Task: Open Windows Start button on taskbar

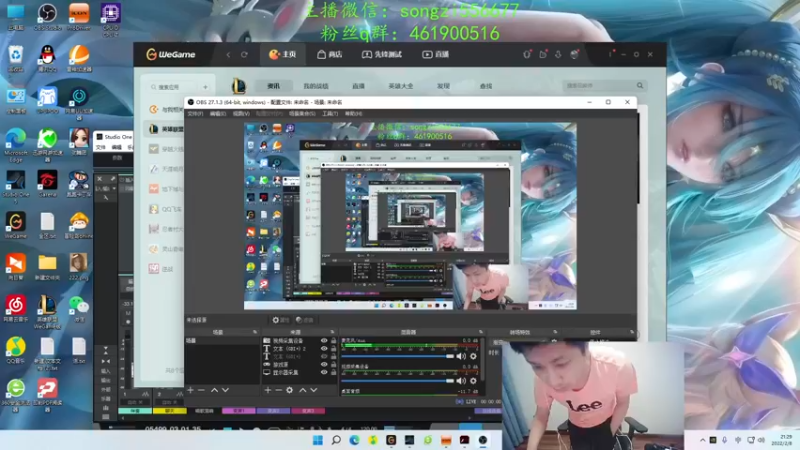Action: coord(317,440)
